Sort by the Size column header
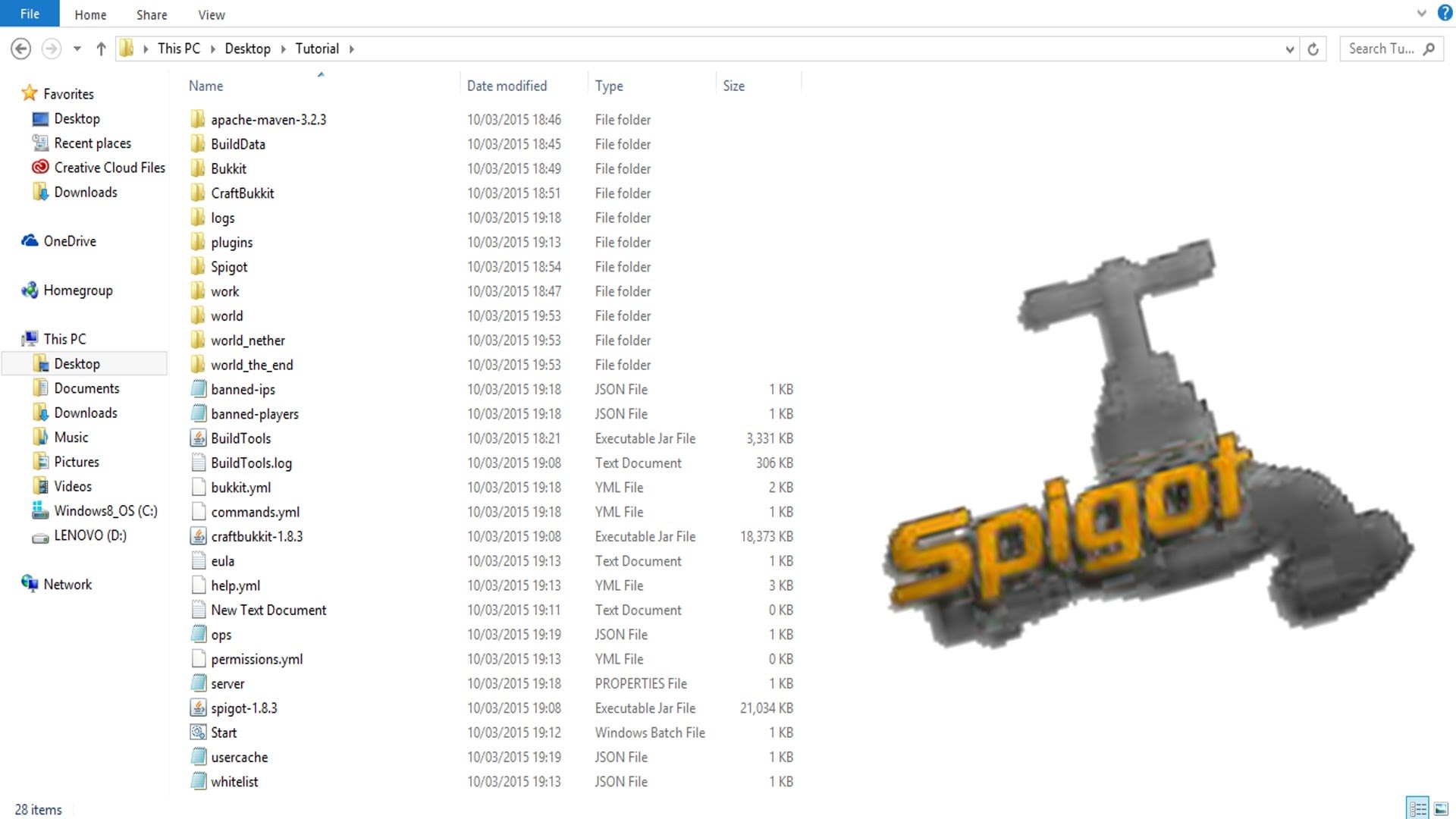The height and width of the screenshot is (819, 1456). point(733,86)
